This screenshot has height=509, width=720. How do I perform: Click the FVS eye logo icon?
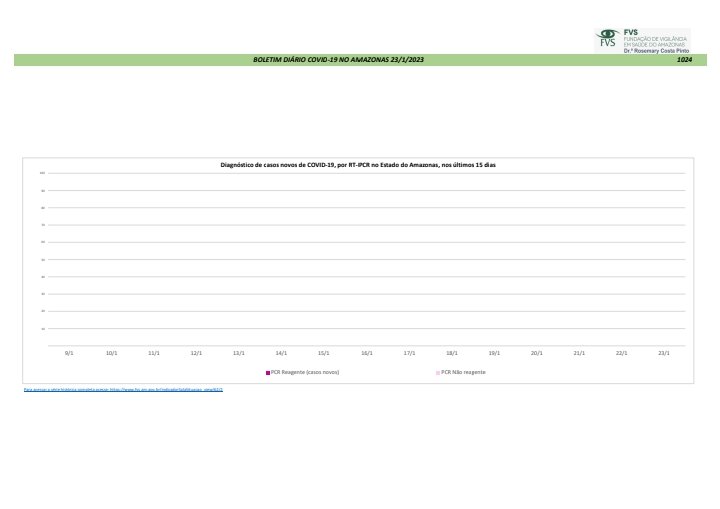[607, 38]
